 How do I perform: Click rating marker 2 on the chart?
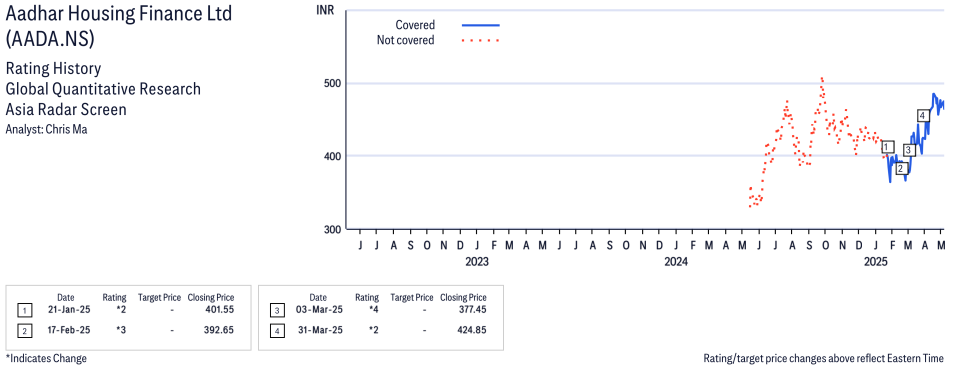coord(902,169)
